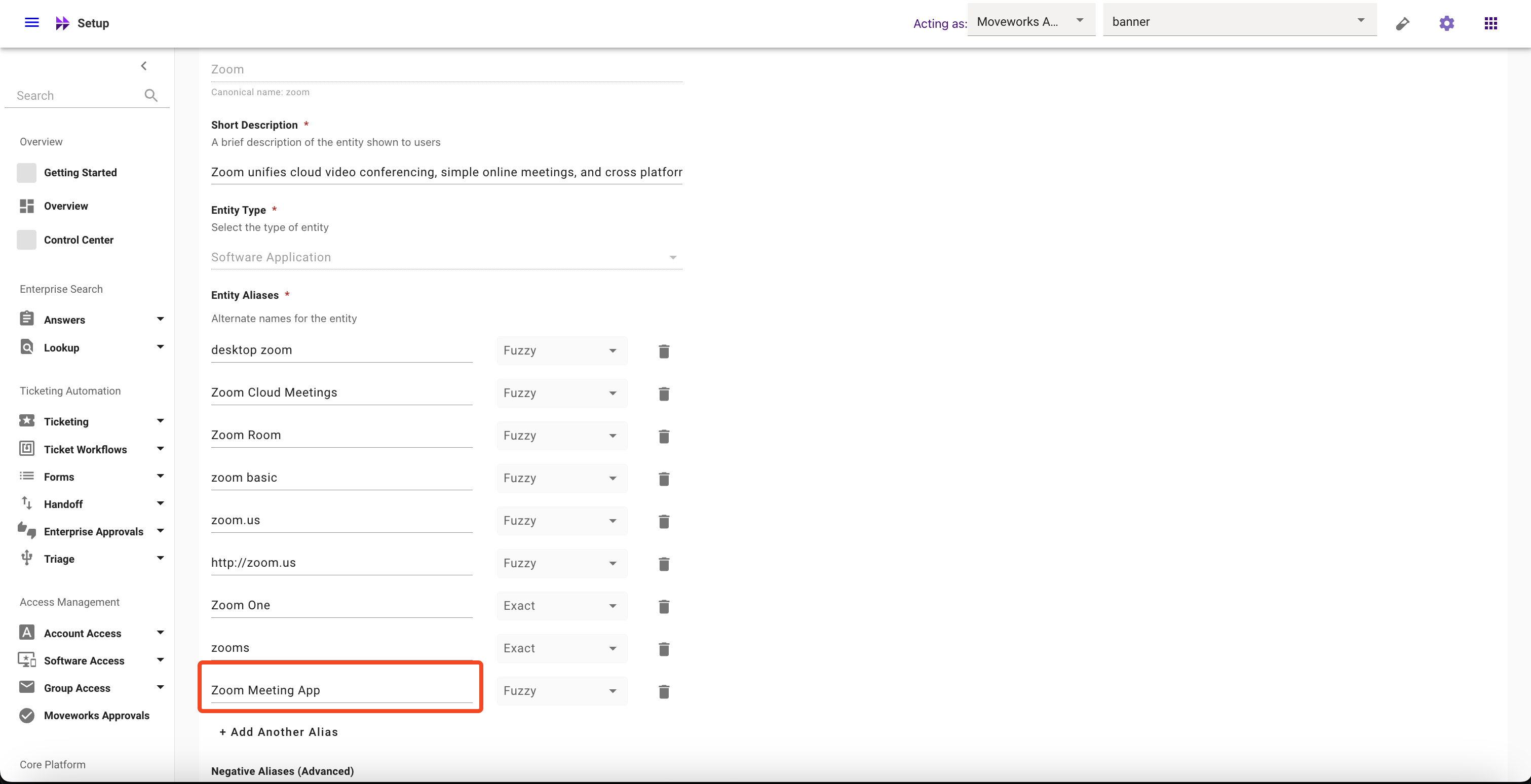Open the 'Moveworks A...' acting-as dropdown
The image size is (1531, 784).
tap(1030, 21)
